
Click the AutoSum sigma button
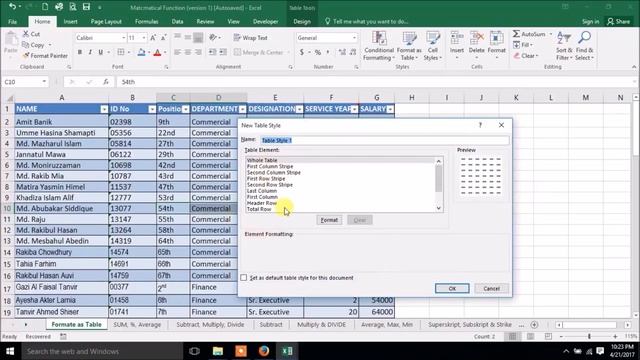(529, 34)
